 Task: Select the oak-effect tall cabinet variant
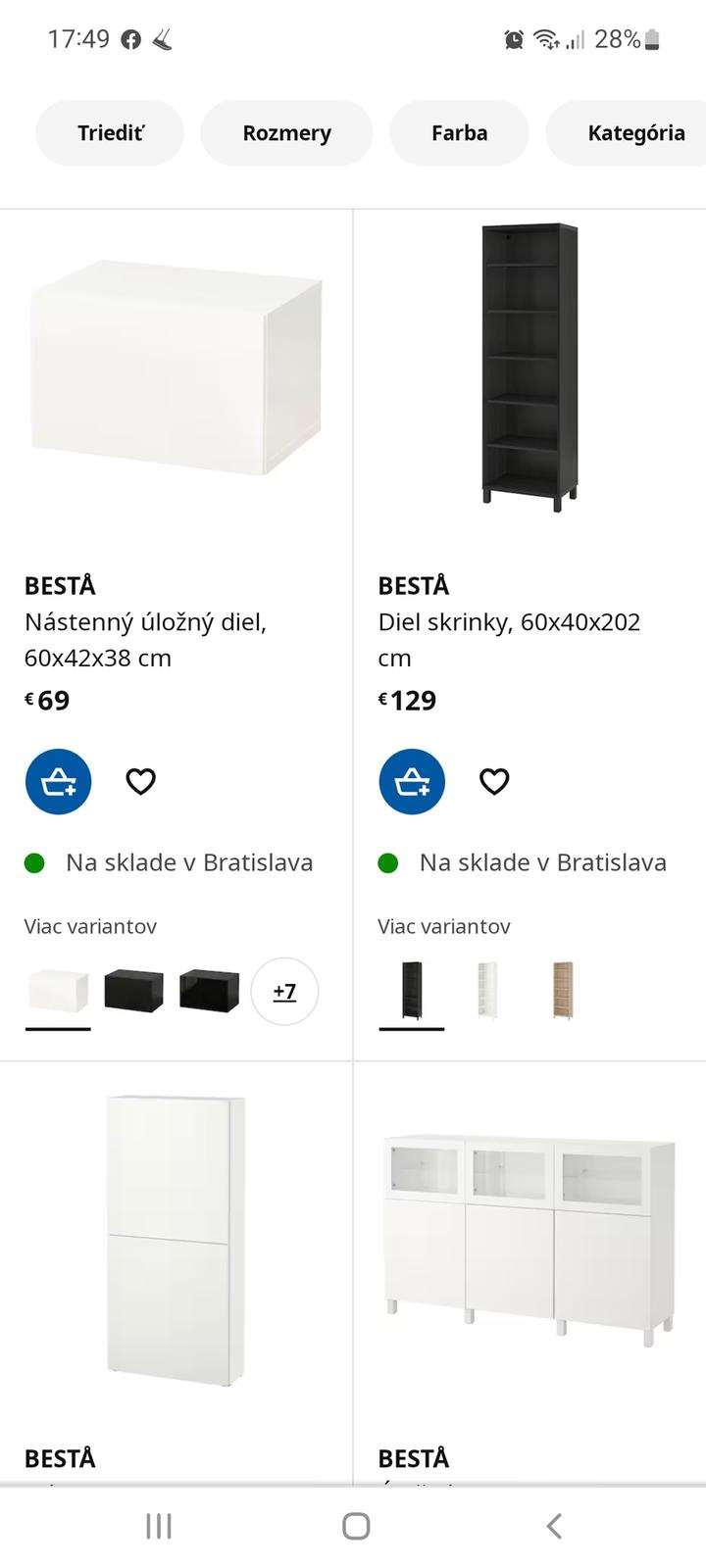[562, 990]
